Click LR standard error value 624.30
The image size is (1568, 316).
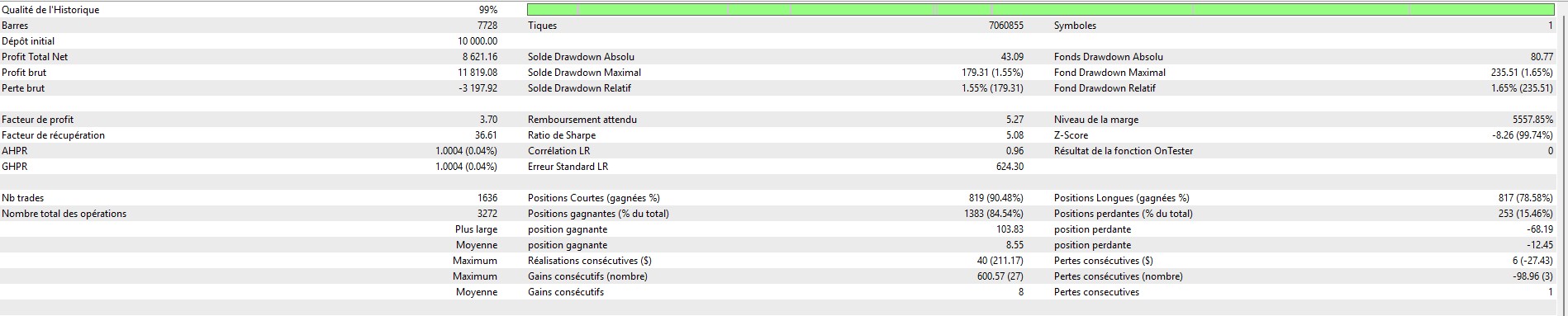coord(1010,167)
